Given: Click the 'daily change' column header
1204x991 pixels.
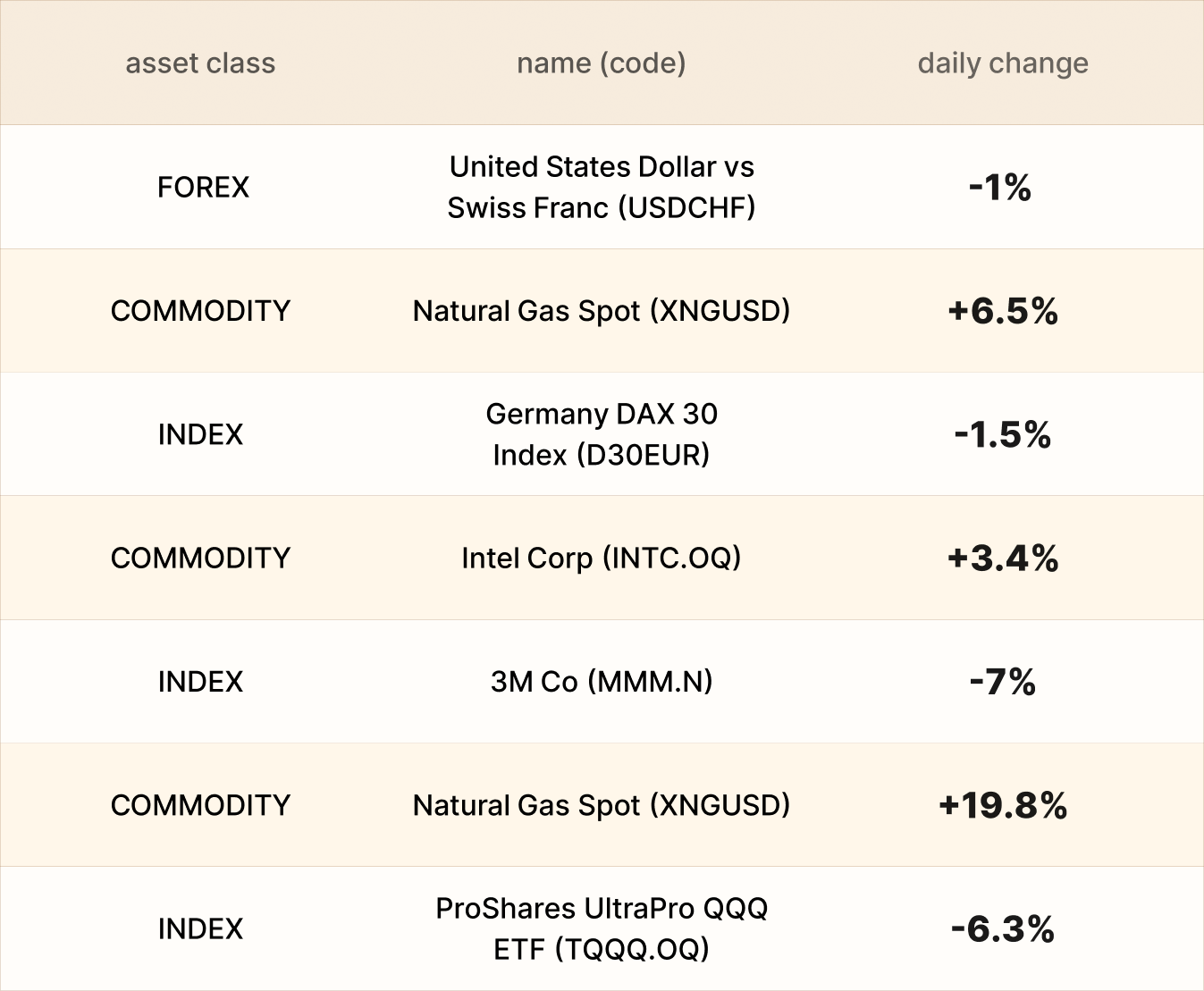Looking at the screenshot, I should pyautogui.click(x=1002, y=63).
